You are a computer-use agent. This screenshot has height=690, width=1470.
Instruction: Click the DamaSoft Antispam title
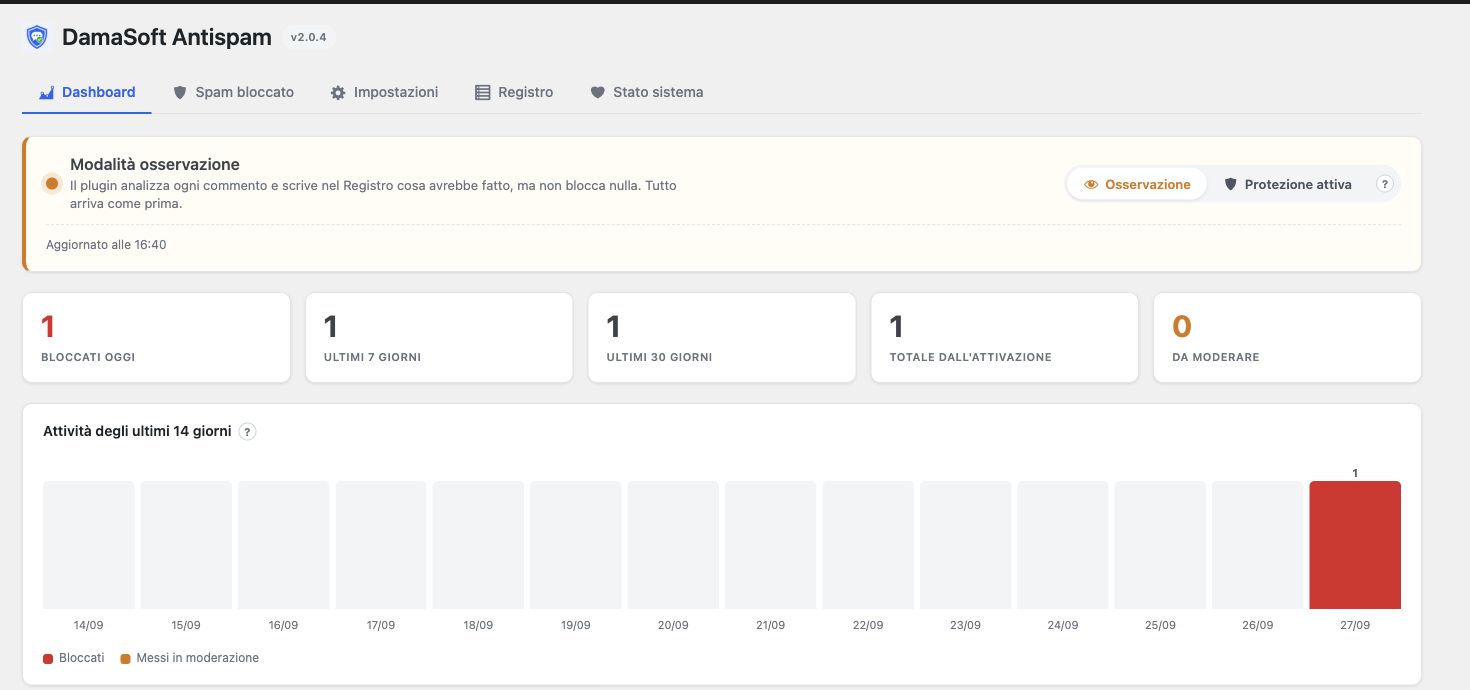coord(167,37)
